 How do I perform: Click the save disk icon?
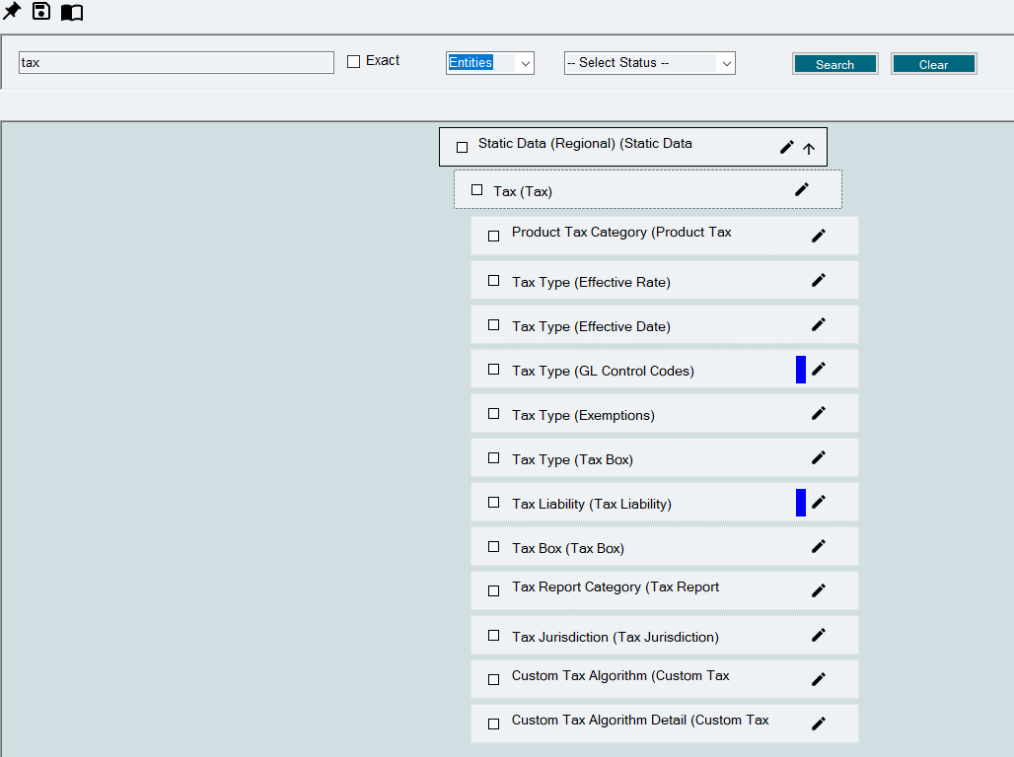(41, 11)
